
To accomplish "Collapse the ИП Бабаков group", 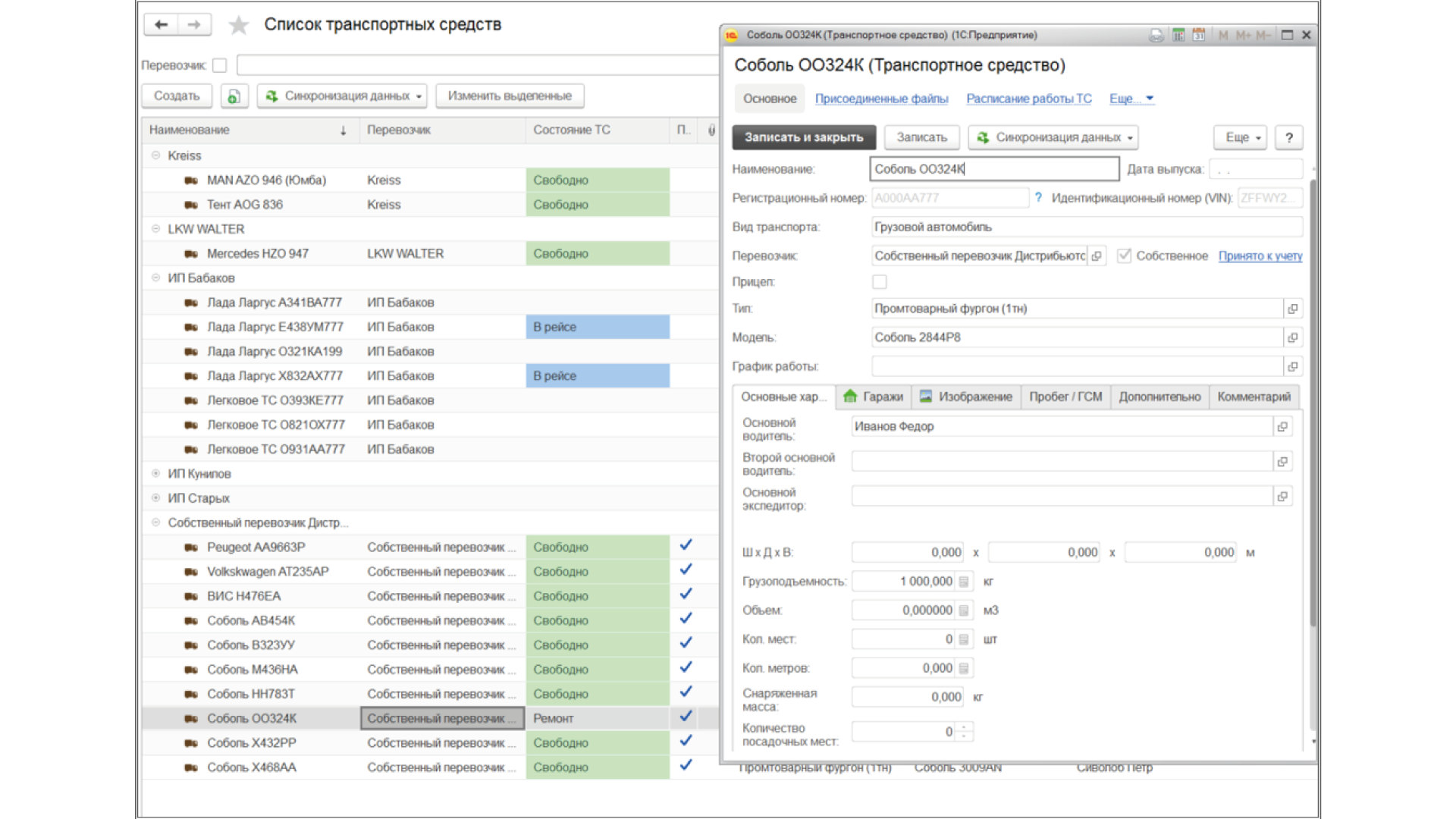I will point(155,278).
